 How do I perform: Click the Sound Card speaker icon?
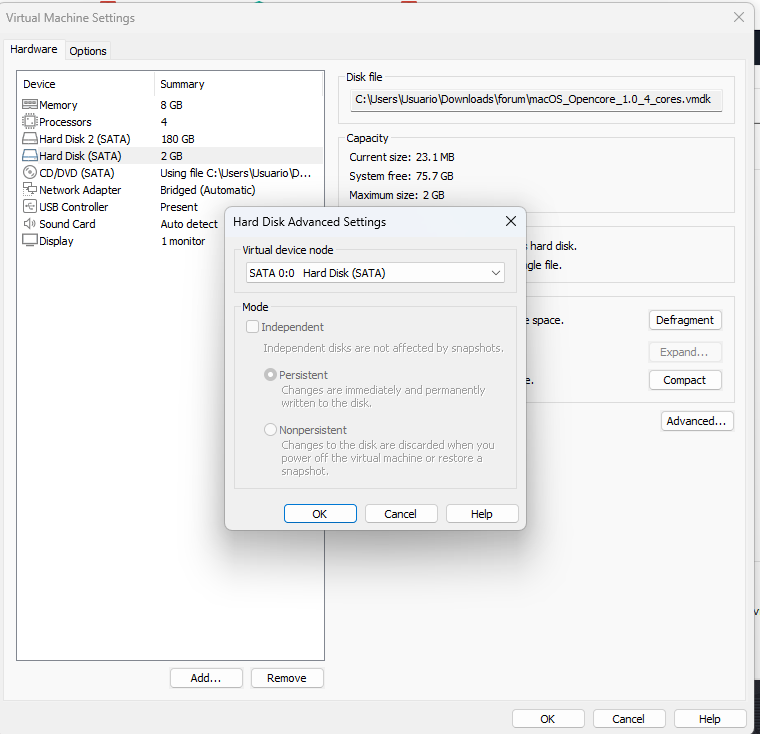(x=30, y=224)
